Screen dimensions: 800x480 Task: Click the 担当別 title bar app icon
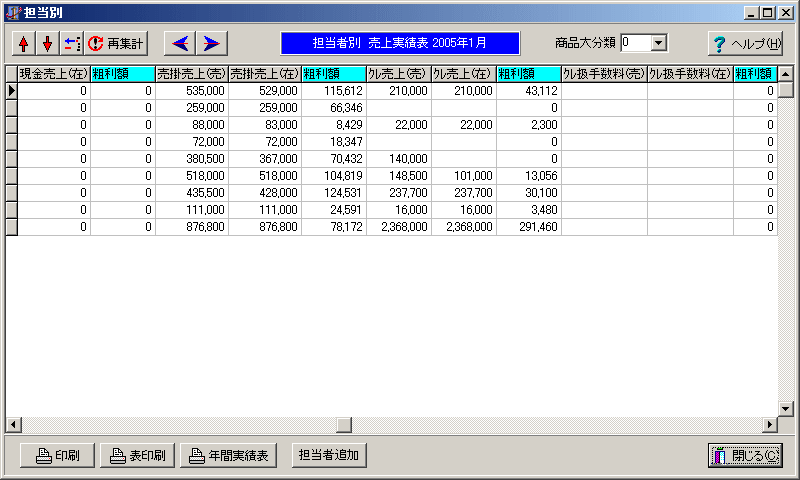click(14, 13)
